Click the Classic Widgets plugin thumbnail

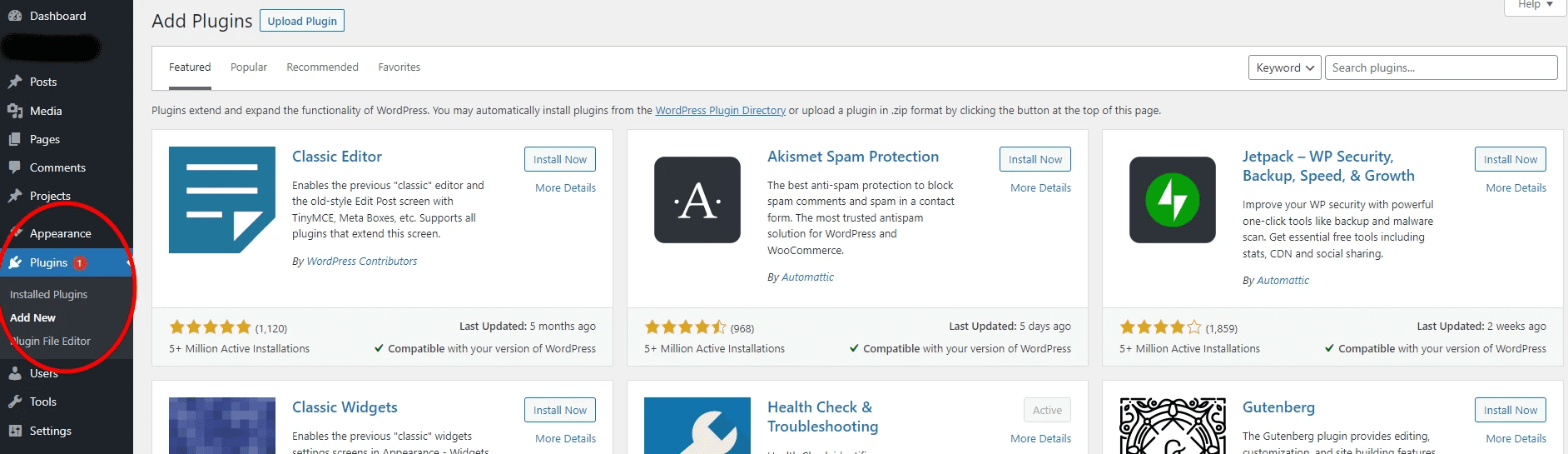[222, 426]
